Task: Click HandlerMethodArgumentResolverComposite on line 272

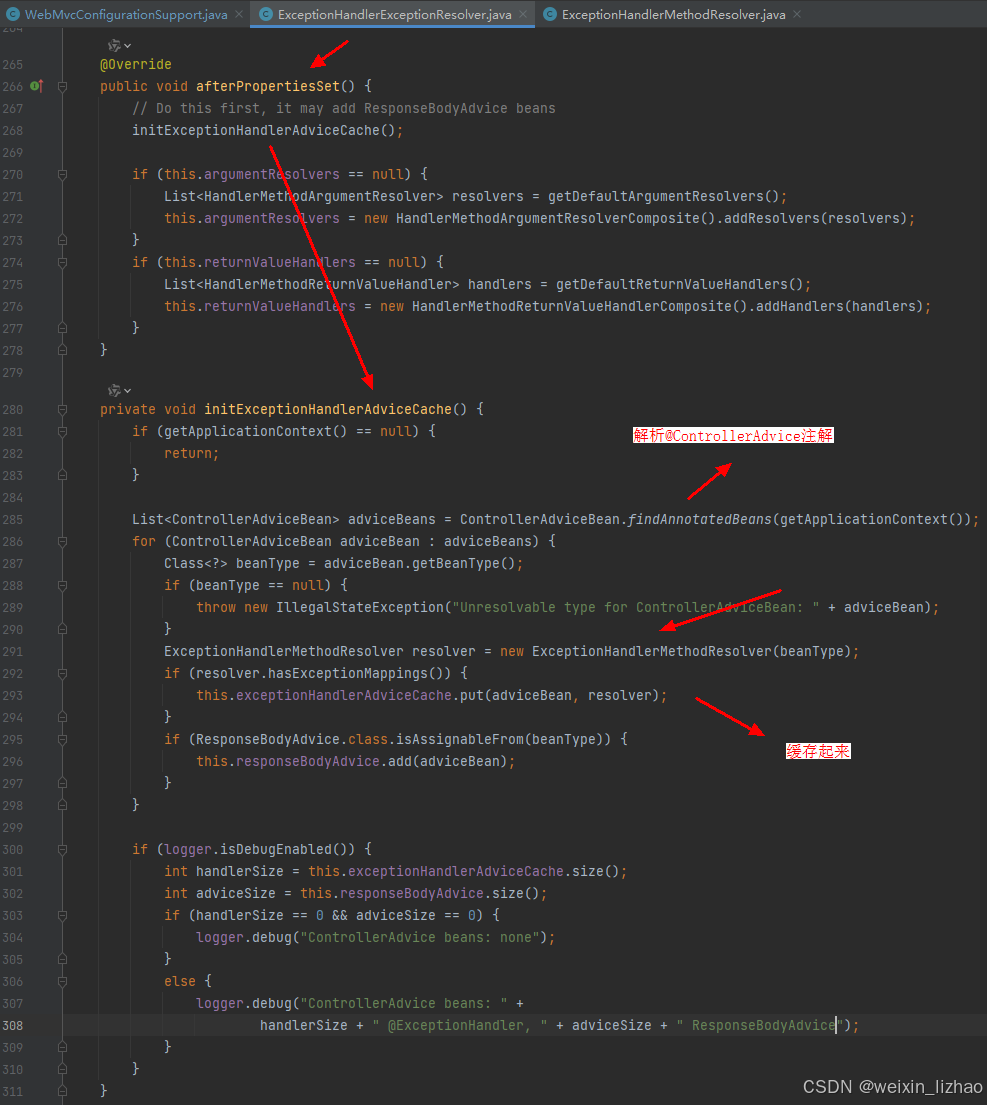Action: click(547, 218)
